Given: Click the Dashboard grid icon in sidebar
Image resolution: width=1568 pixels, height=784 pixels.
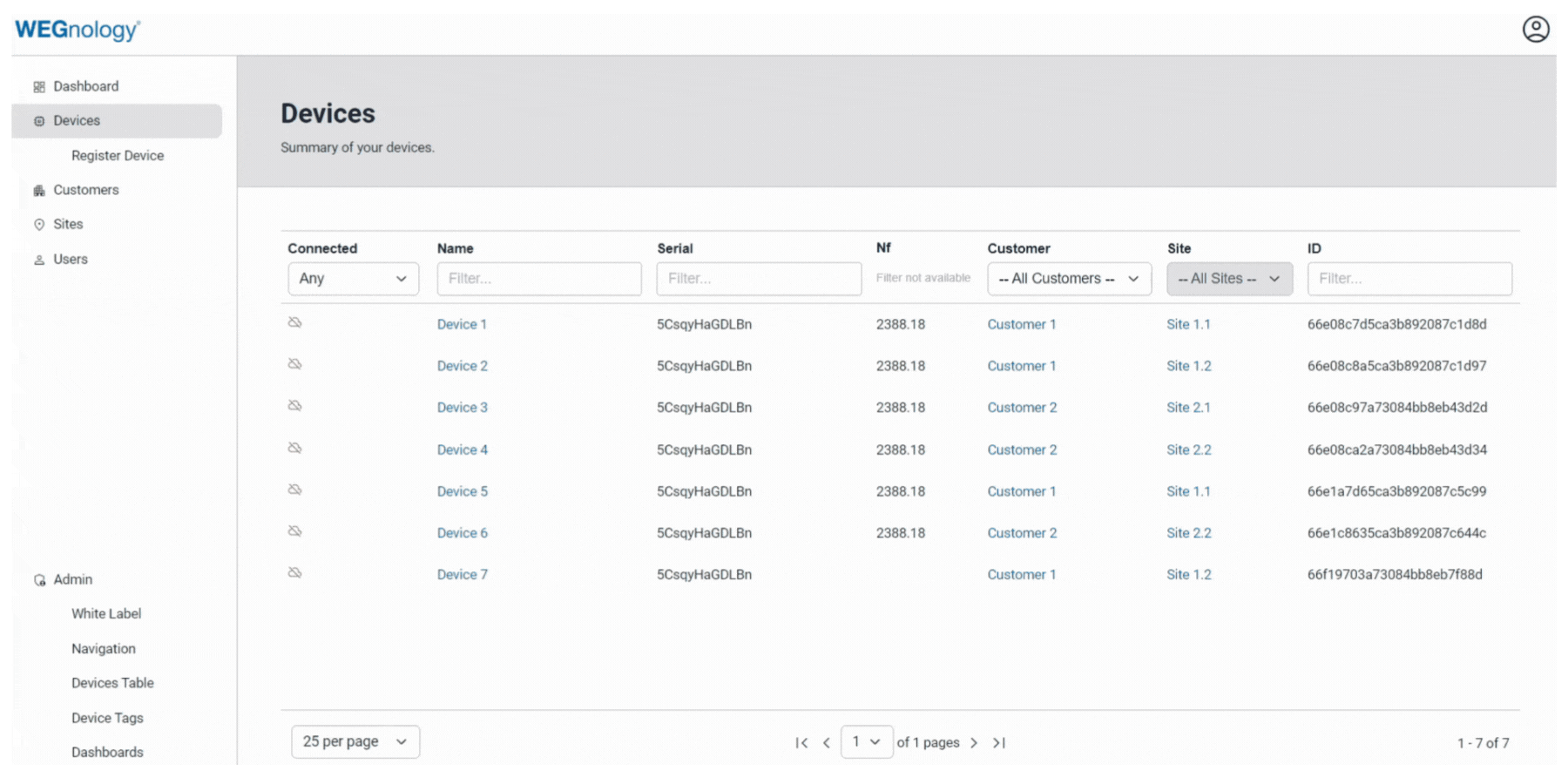Looking at the screenshot, I should pos(39,87).
